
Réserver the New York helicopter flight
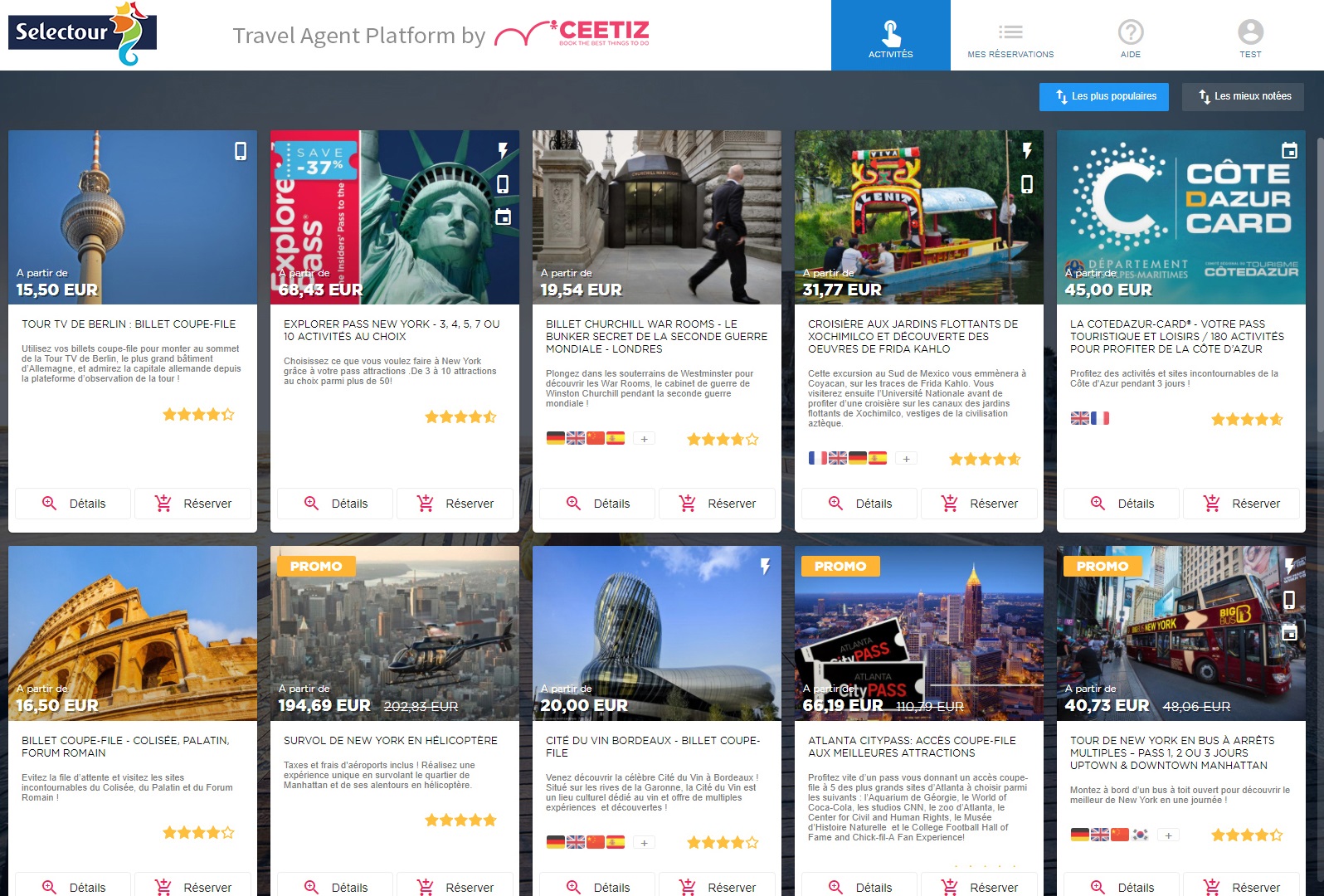pos(455,884)
